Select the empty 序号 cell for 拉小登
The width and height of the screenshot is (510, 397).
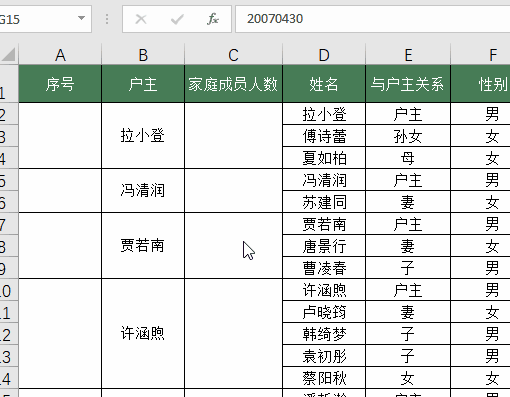pos(60,135)
